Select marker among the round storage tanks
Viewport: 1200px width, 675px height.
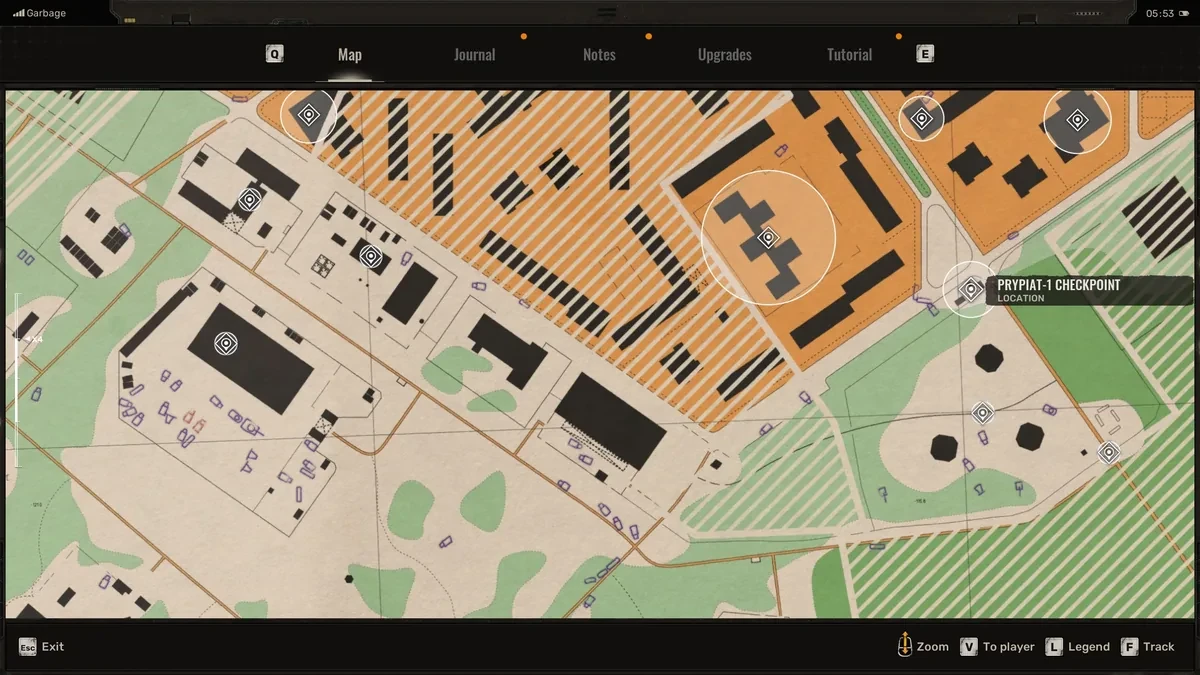(982, 412)
